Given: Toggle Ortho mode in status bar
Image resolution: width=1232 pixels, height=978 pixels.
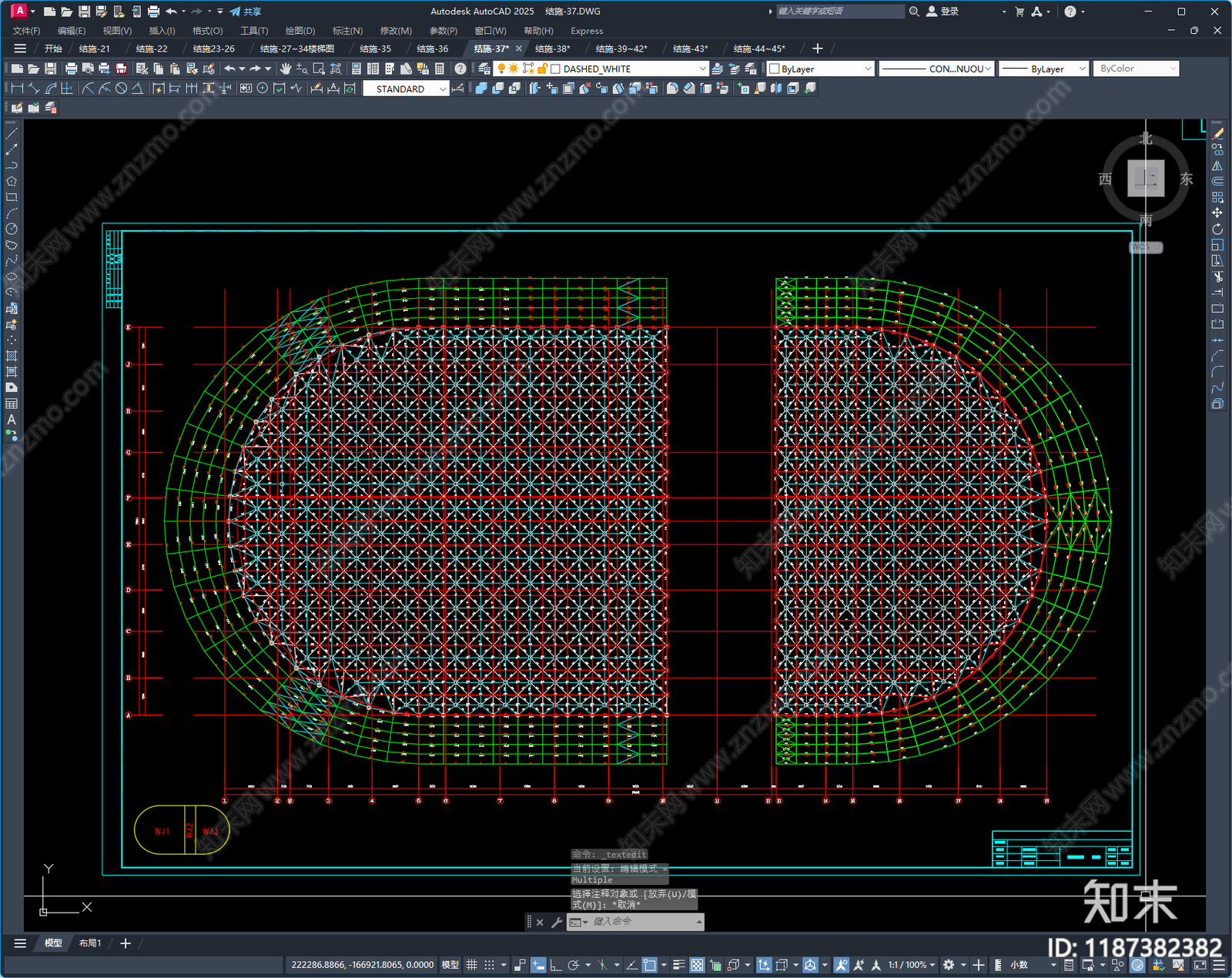Looking at the screenshot, I should tap(555, 965).
